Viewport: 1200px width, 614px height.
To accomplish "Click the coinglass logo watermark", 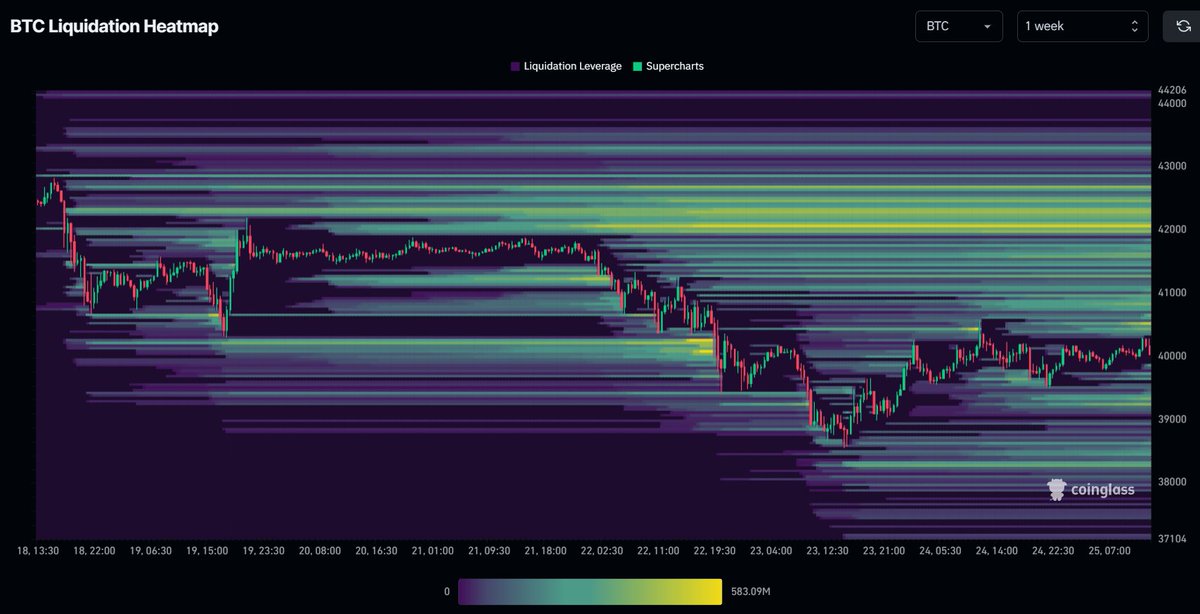I will point(1090,489).
